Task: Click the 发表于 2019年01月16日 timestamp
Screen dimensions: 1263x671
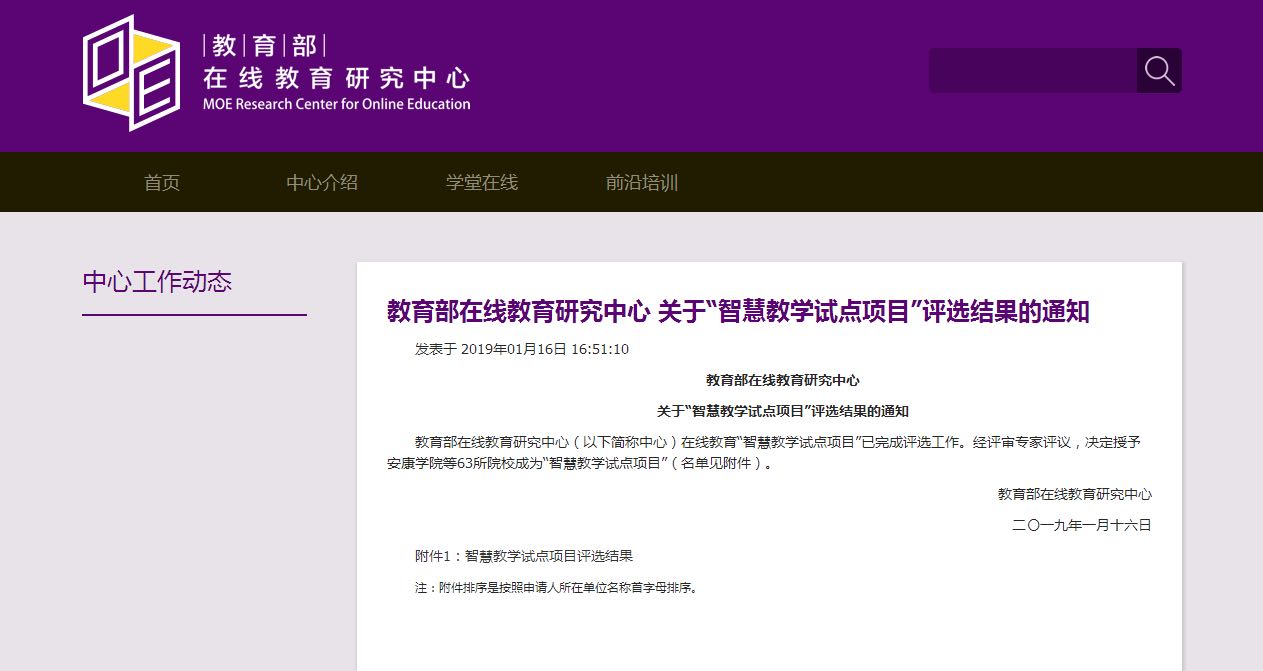Action: point(522,349)
